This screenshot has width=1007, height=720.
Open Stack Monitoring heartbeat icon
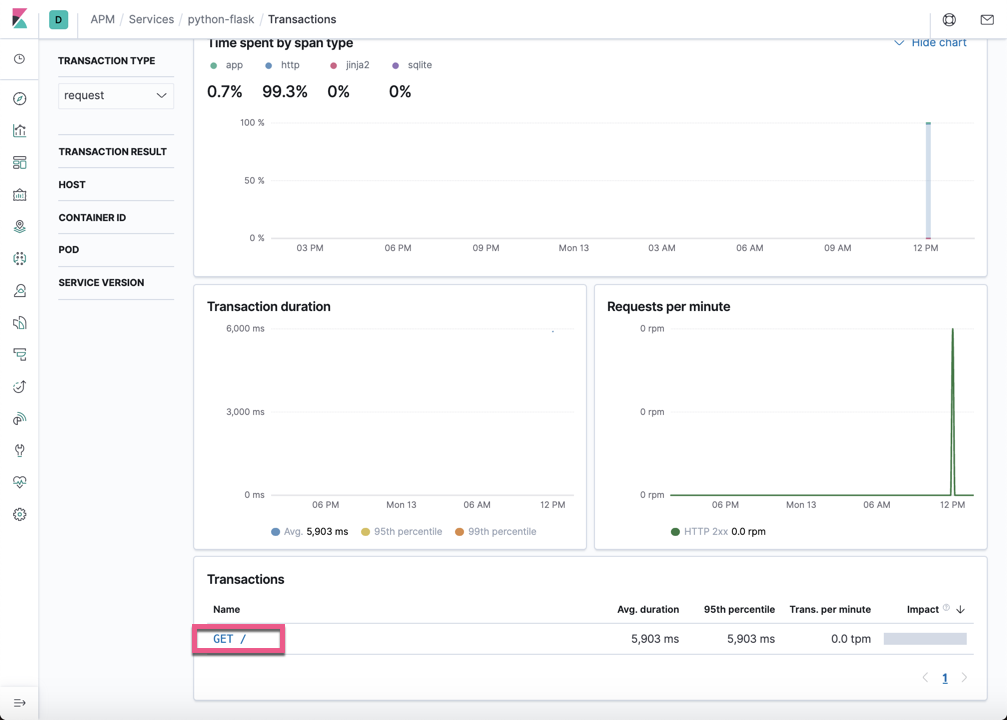[x=20, y=482]
